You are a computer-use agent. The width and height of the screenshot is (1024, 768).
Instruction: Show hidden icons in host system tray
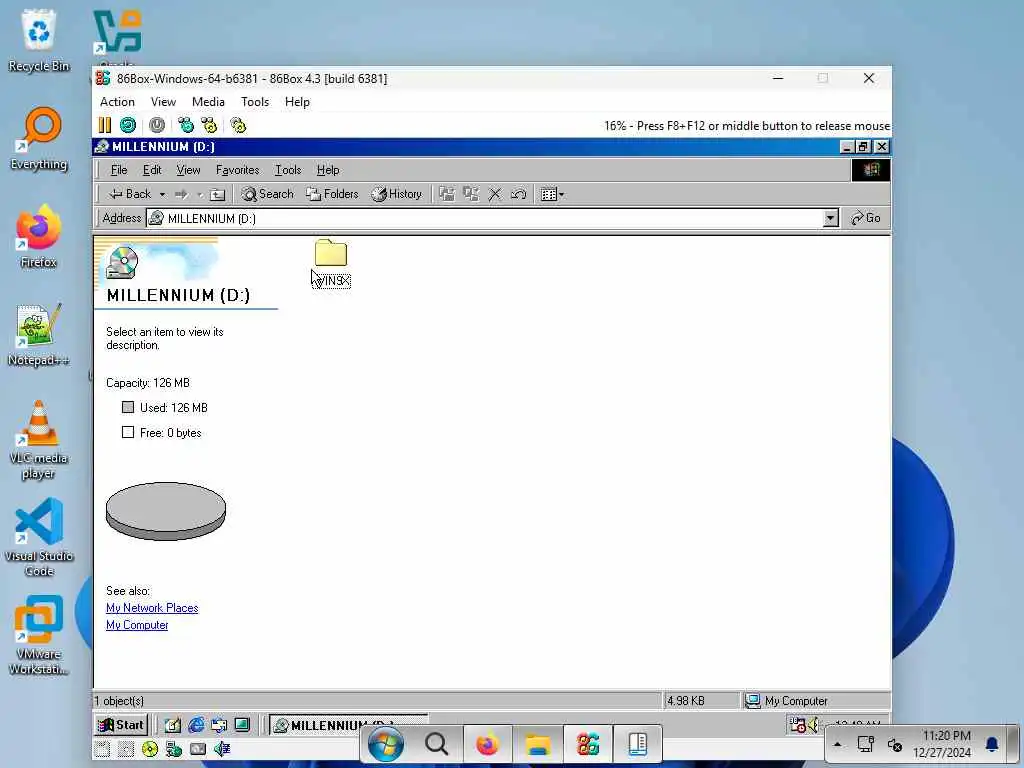coord(837,744)
